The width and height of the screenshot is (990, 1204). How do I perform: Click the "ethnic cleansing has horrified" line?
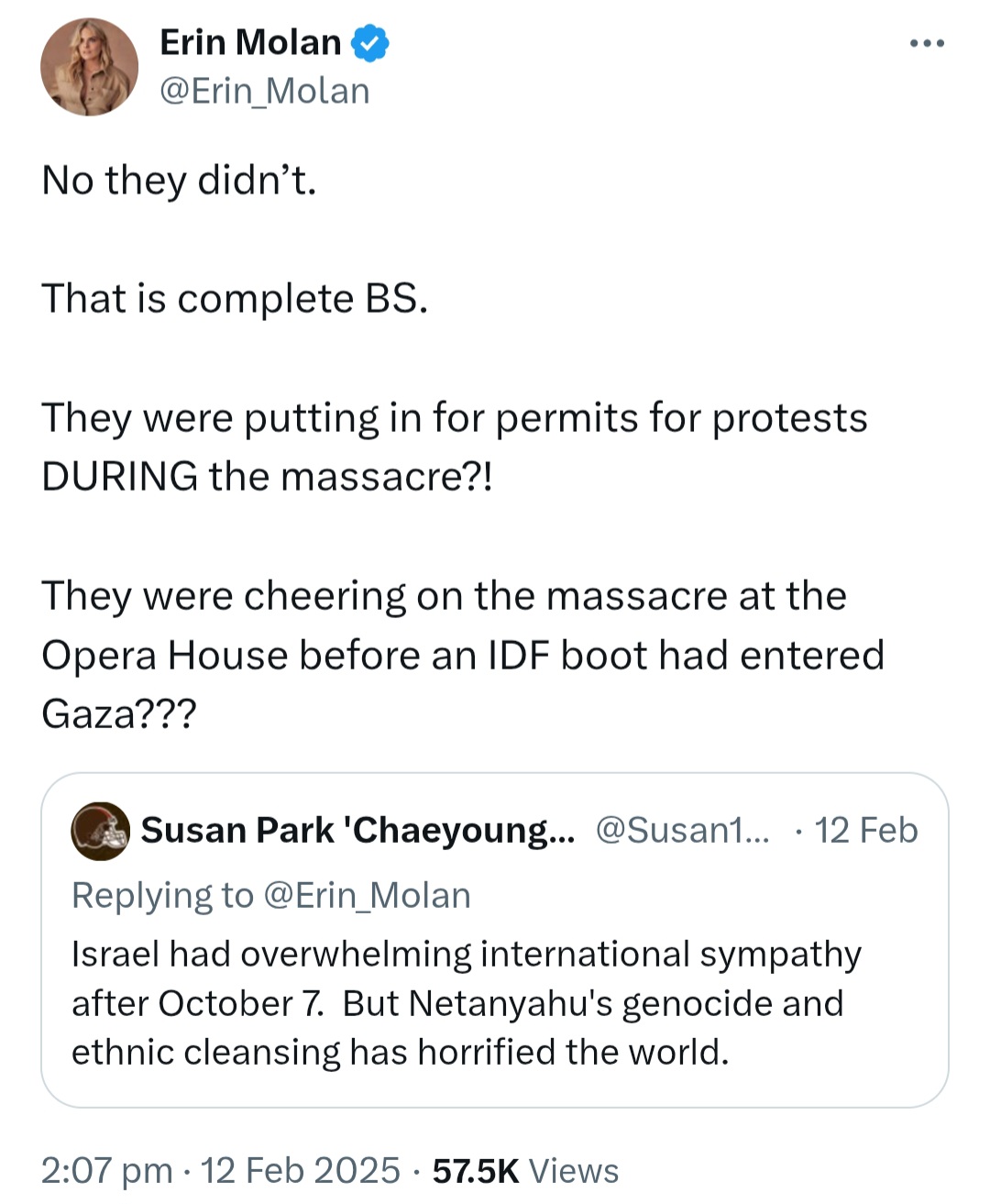point(400,1052)
